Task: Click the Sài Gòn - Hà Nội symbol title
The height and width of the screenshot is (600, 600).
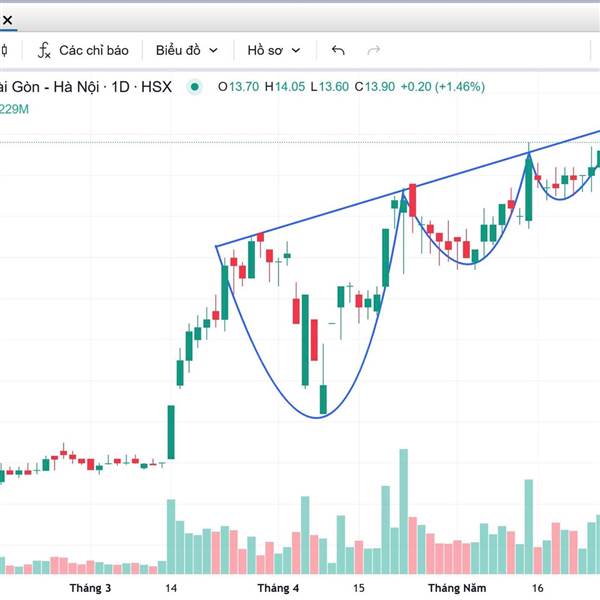Action: click(86, 87)
